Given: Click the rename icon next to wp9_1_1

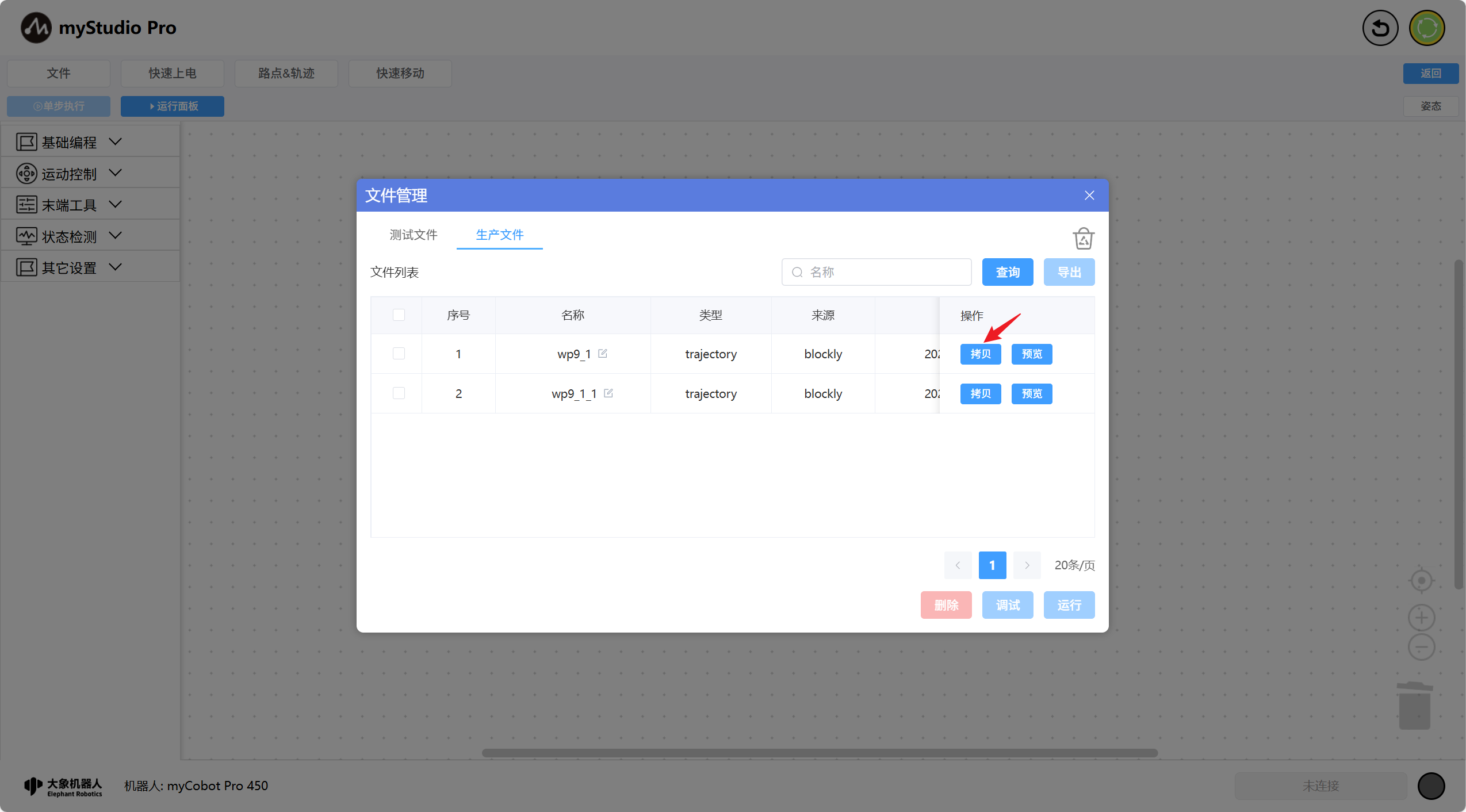Looking at the screenshot, I should [608, 393].
